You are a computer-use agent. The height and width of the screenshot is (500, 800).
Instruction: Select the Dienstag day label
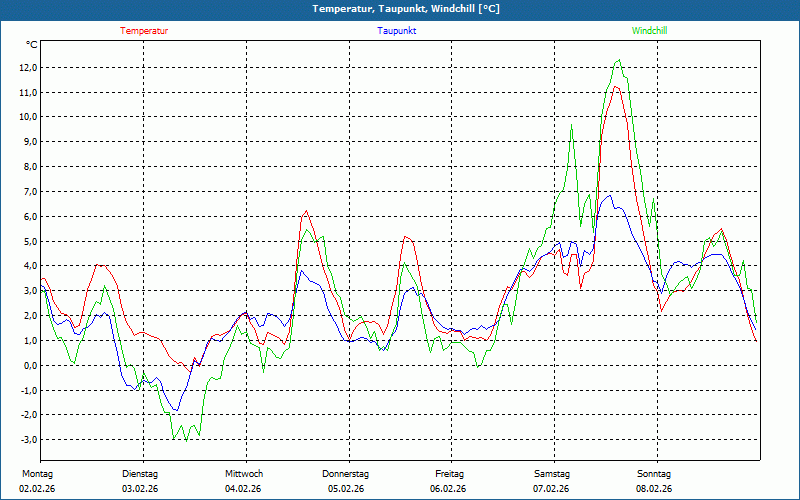point(140,474)
